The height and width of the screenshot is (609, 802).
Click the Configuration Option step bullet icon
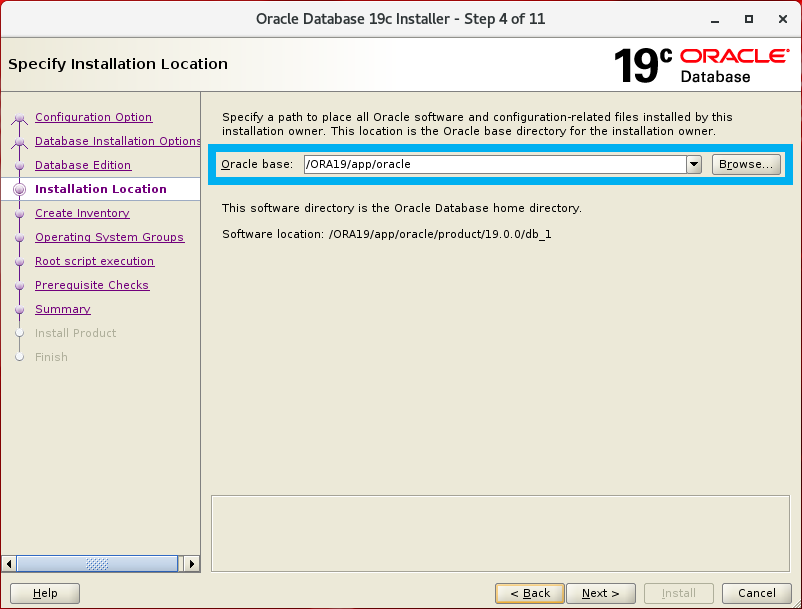19,119
